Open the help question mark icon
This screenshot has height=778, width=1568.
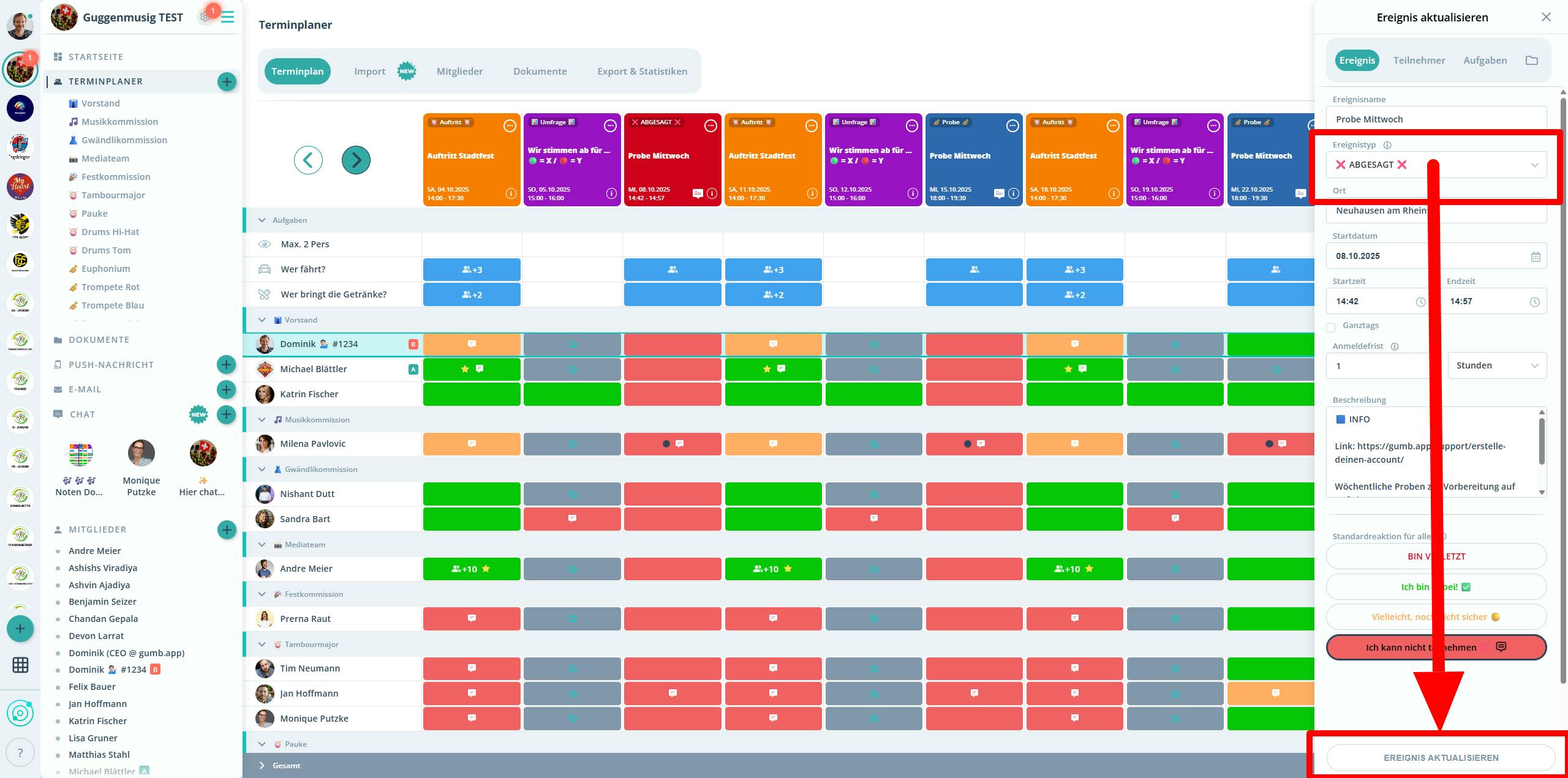20,753
